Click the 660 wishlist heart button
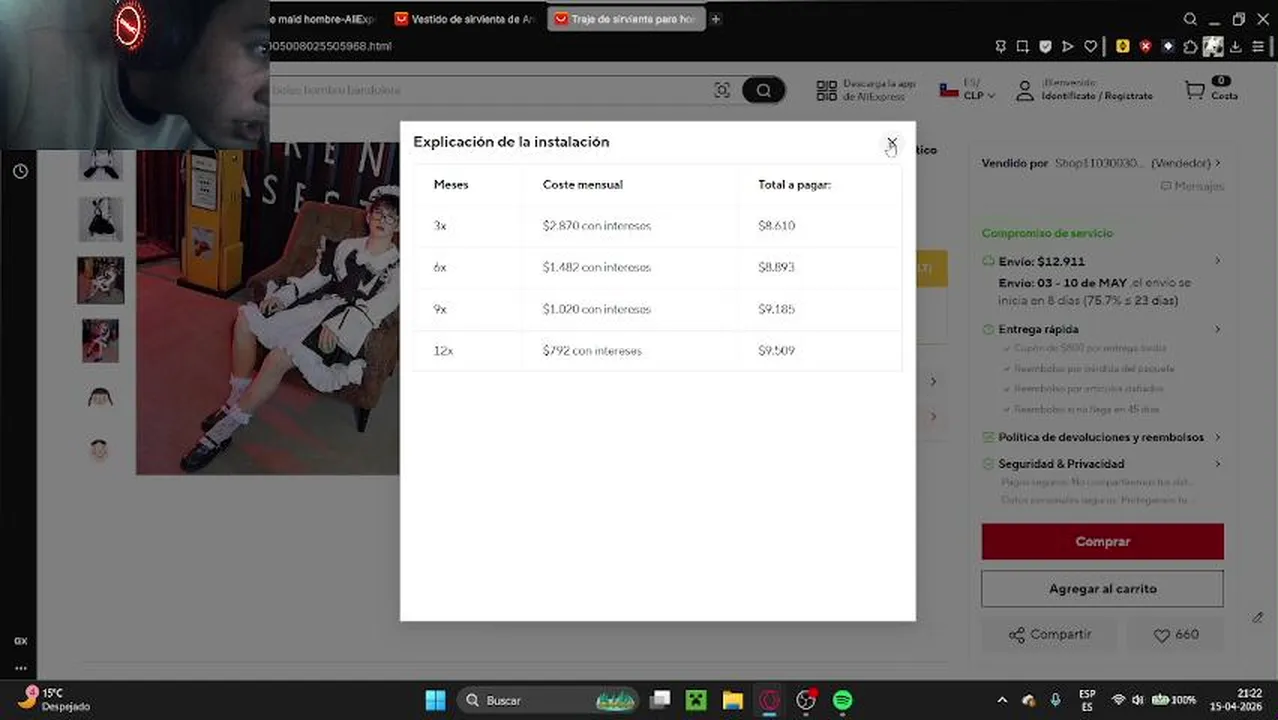 coord(1176,635)
